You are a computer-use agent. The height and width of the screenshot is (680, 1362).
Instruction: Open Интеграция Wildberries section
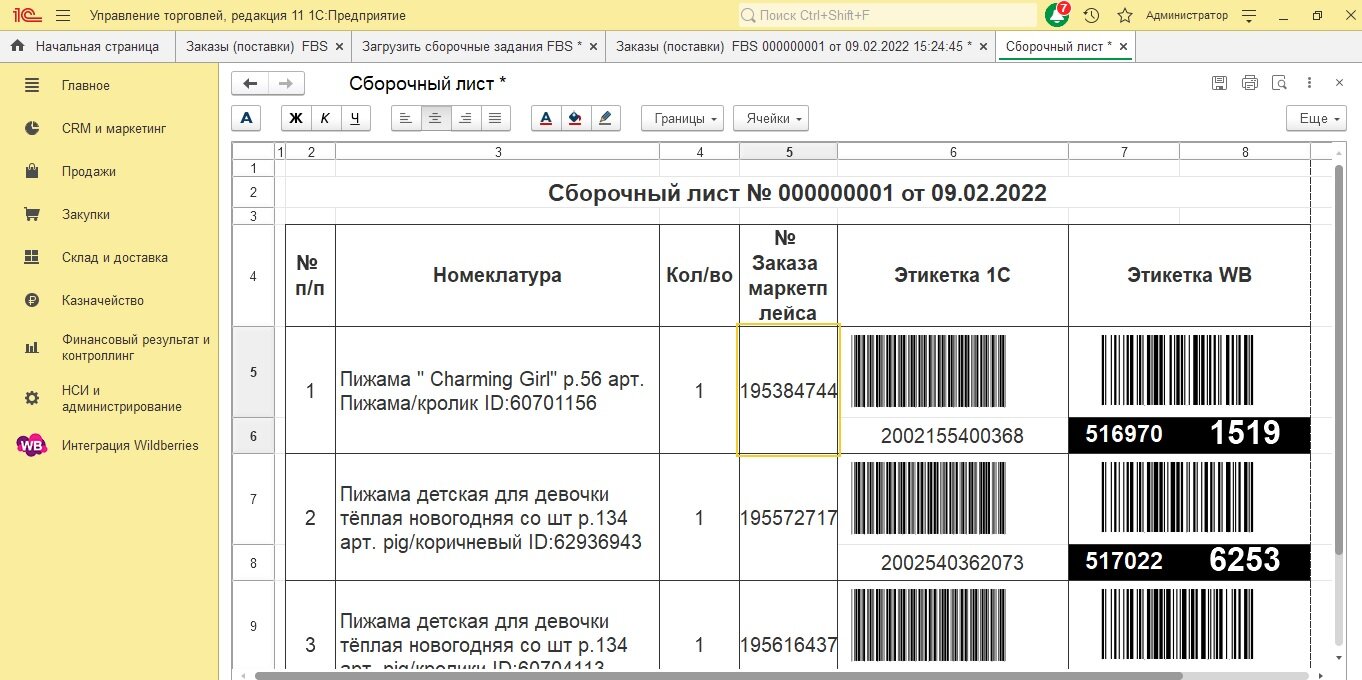109,445
